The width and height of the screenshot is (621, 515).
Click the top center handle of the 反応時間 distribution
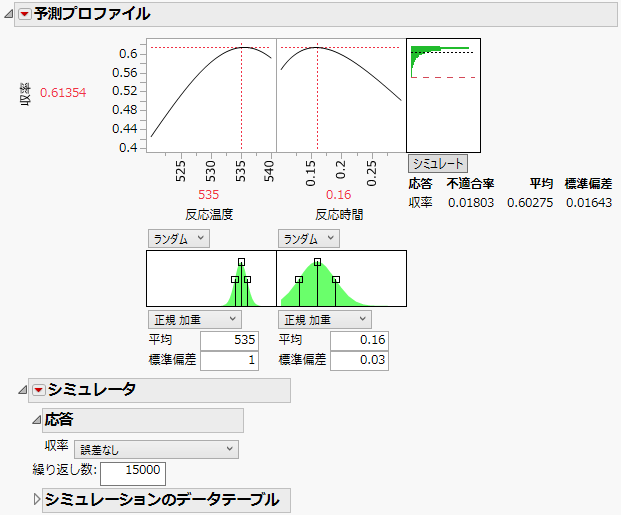pyautogui.click(x=317, y=262)
